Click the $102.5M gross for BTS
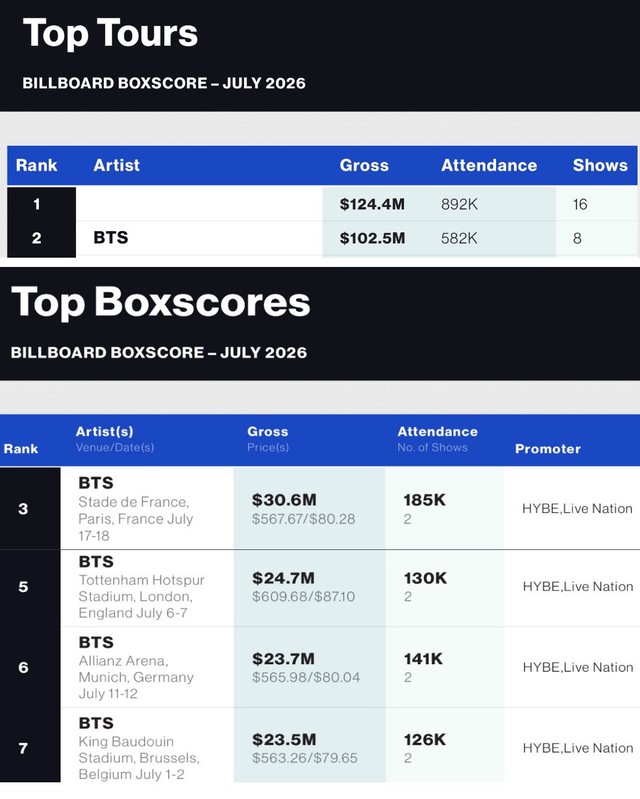This screenshot has width=640, height=799. [372, 238]
